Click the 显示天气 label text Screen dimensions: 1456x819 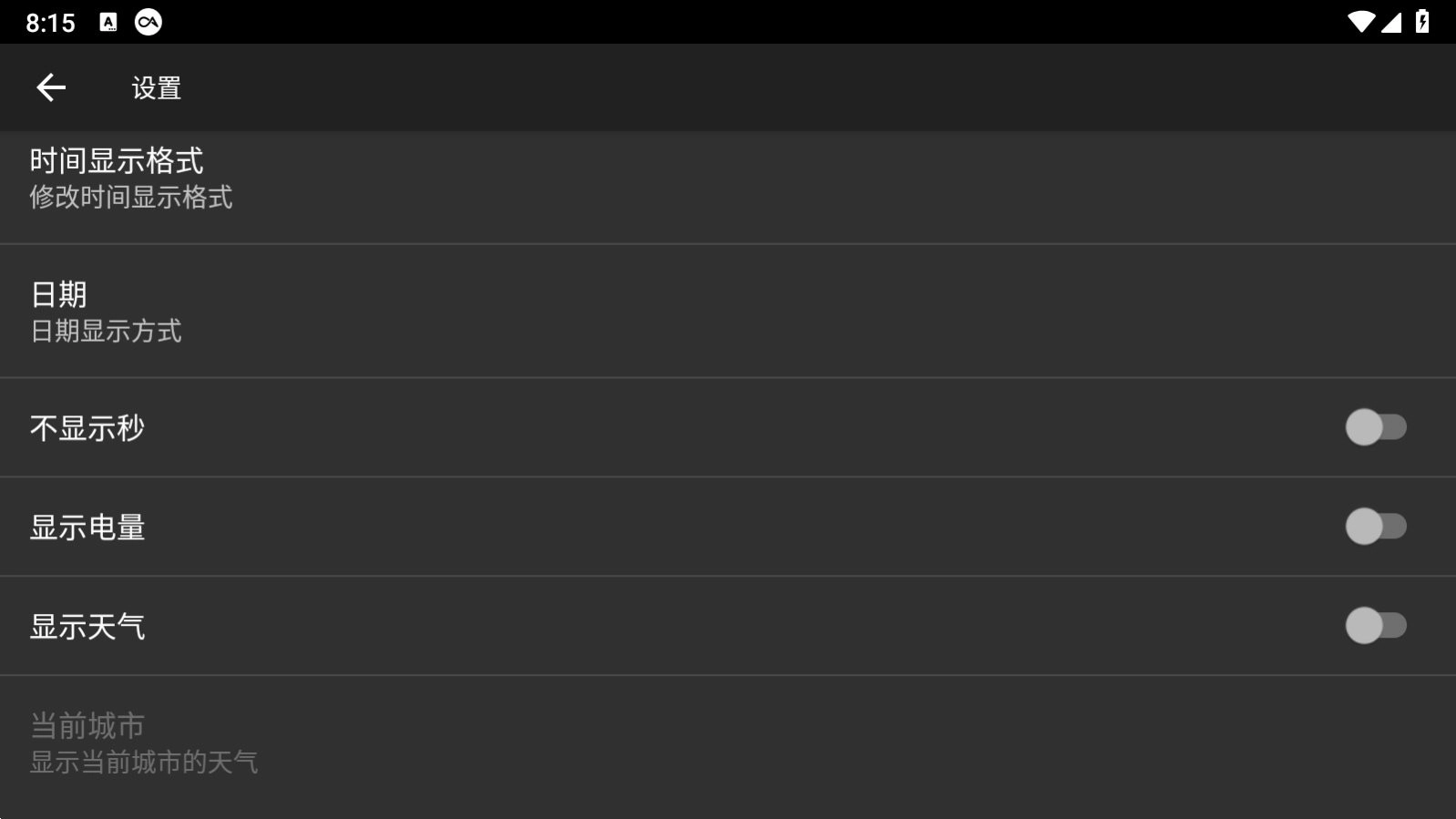(x=87, y=627)
